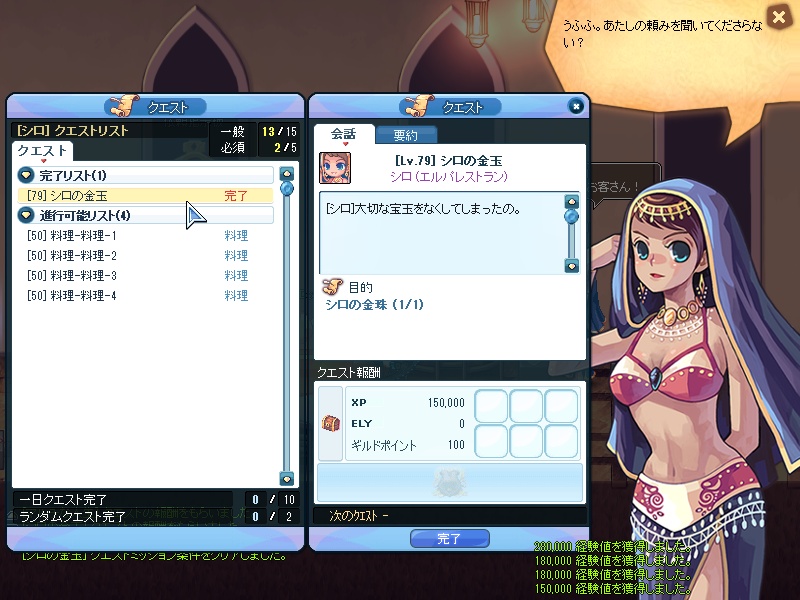Click the scroll icon in left クエスト title
Viewport: 800px width, 600px height.
point(124,105)
